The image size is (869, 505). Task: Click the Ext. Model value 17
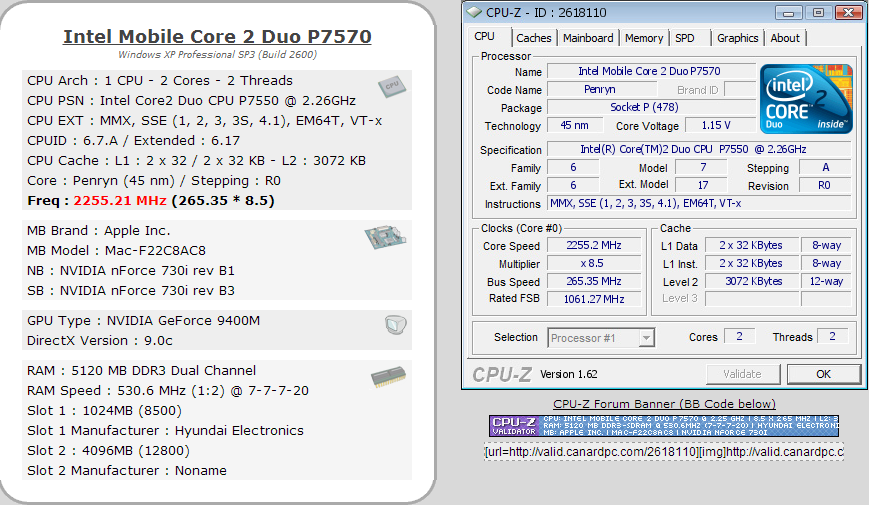(703, 186)
